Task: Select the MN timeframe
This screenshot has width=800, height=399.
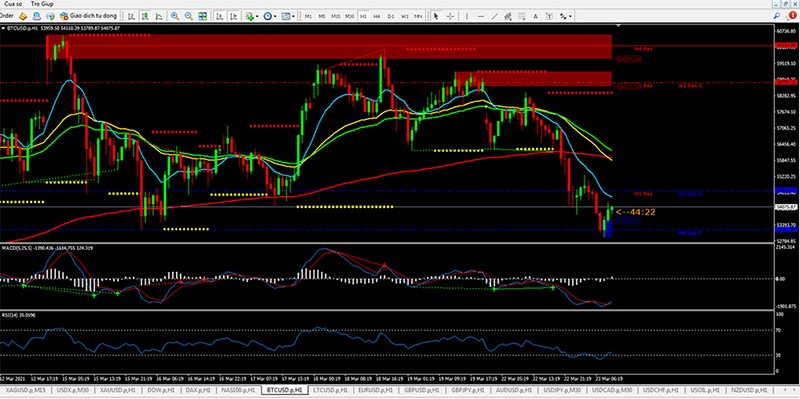Action: [x=418, y=16]
